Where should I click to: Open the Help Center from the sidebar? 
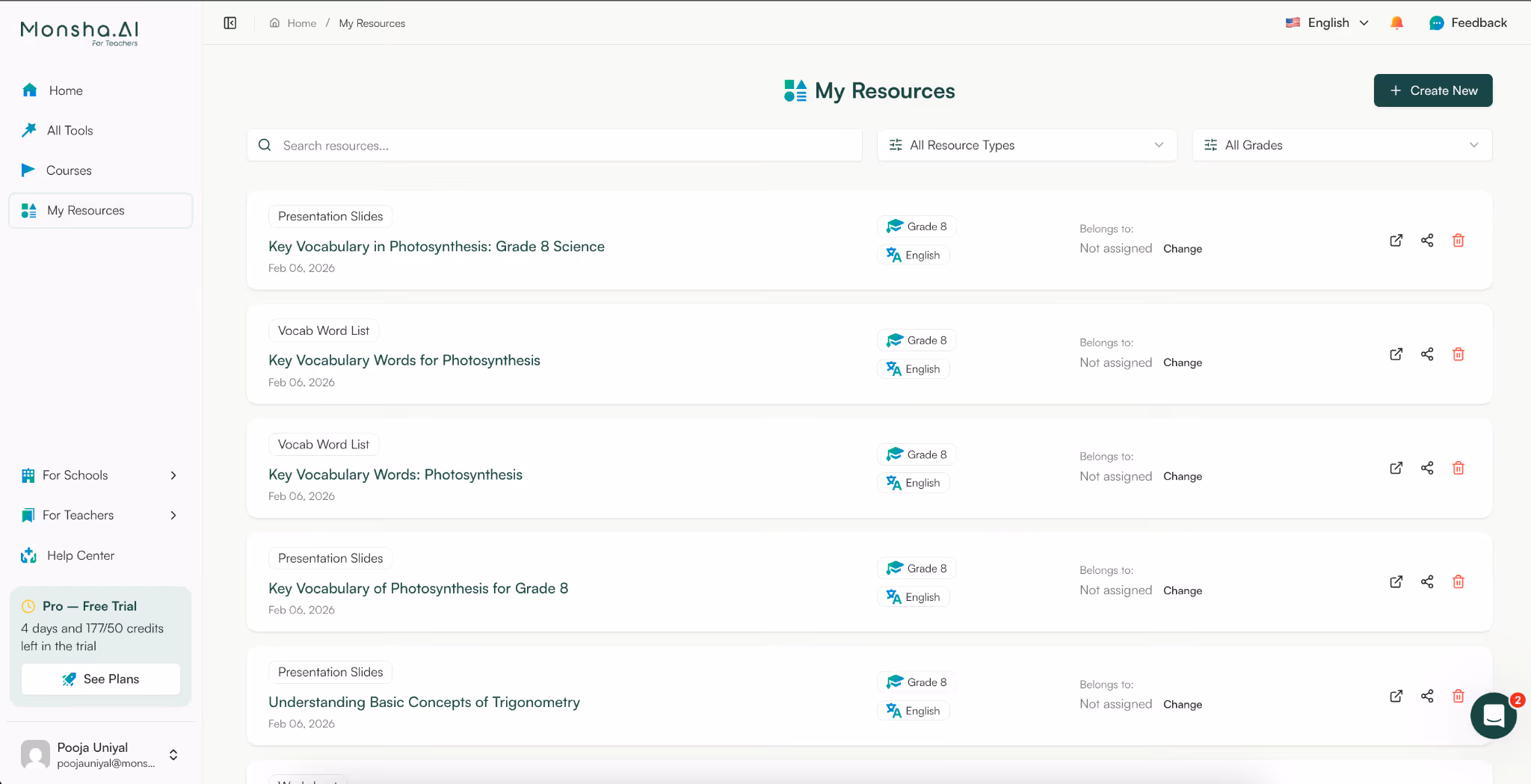80,555
